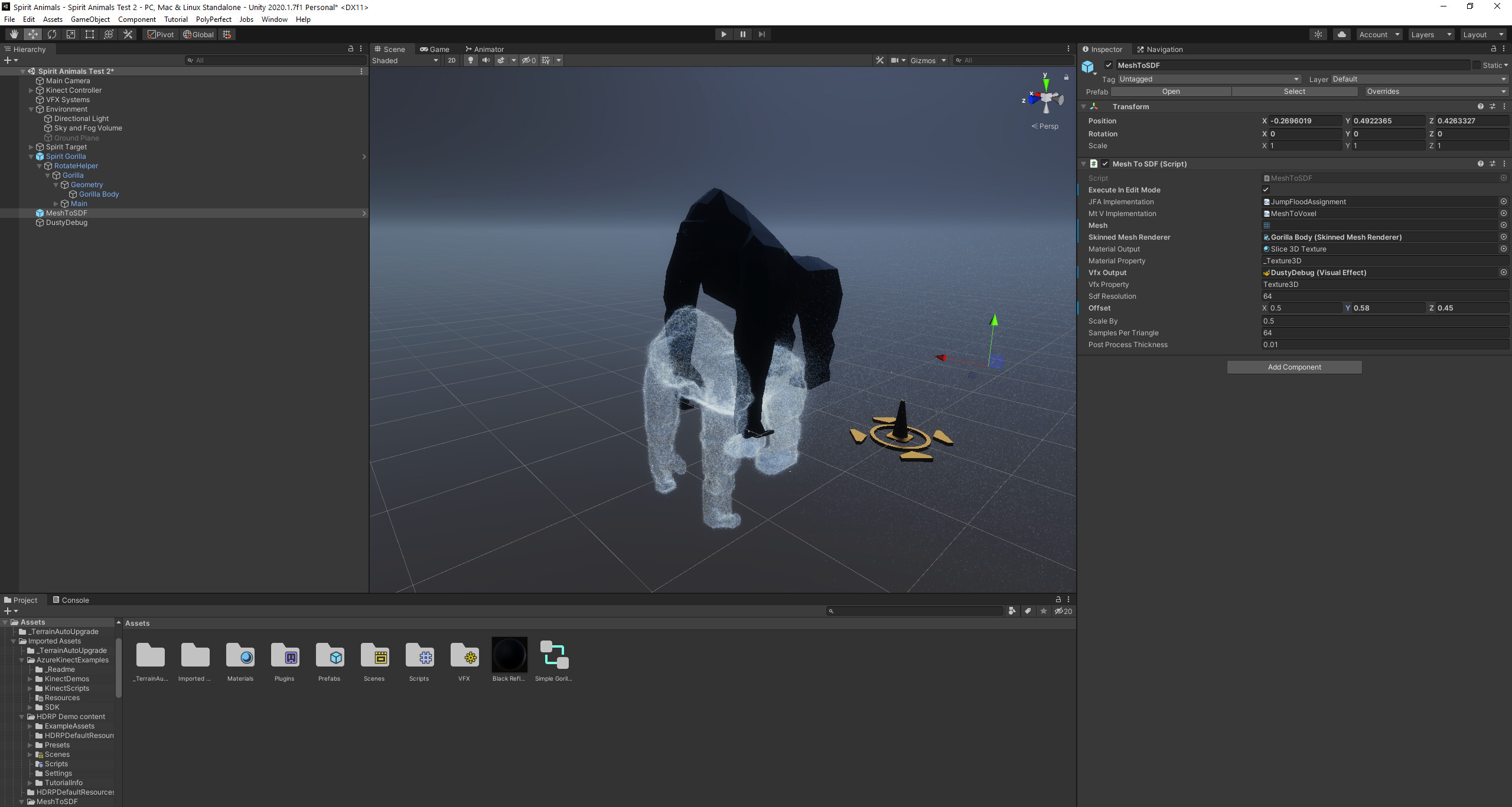Open the Layers dropdown
Image resolution: width=1512 pixels, height=807 pixels.
(1430, 34)
